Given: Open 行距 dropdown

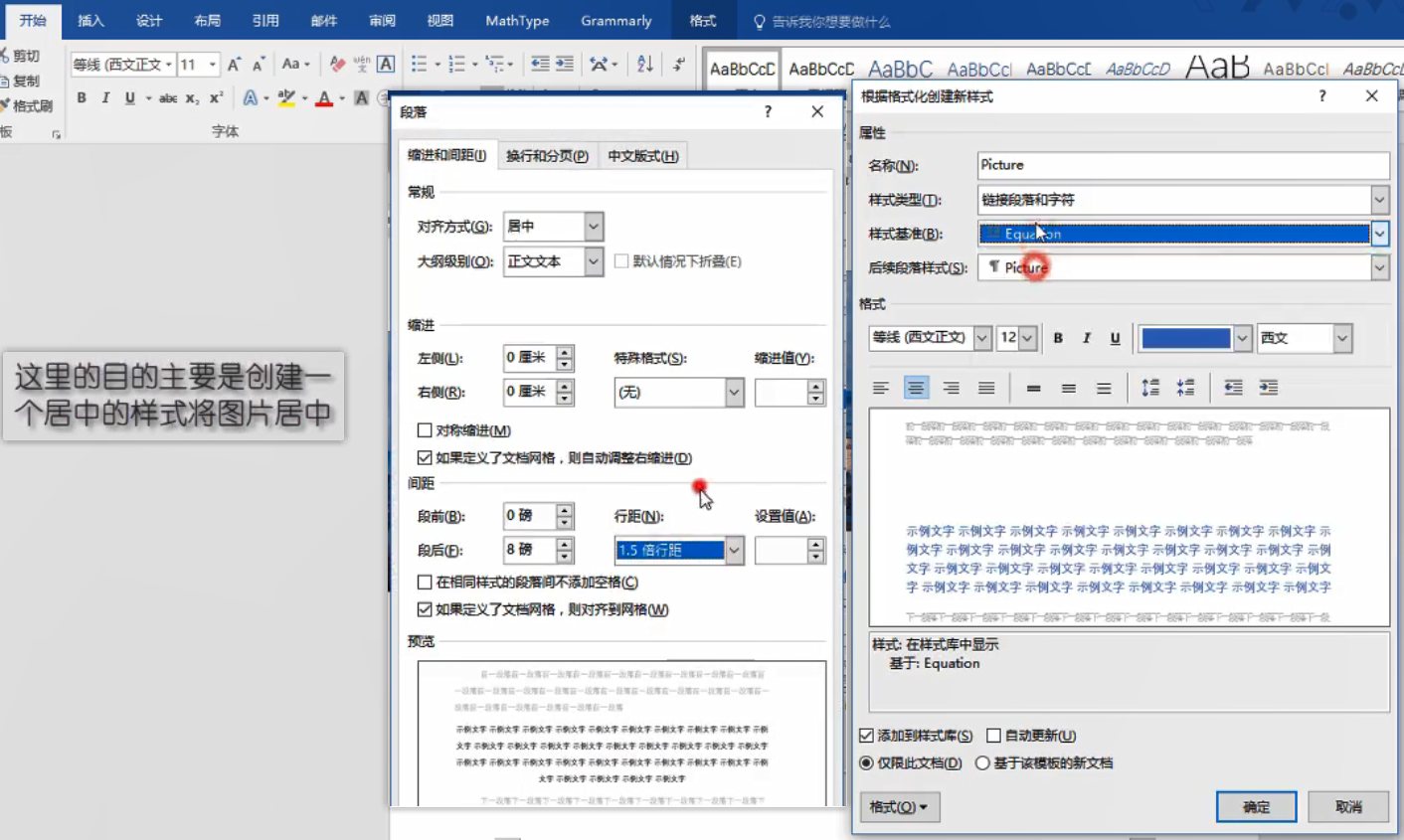Looking at the screenshot, I should (734, 550).
